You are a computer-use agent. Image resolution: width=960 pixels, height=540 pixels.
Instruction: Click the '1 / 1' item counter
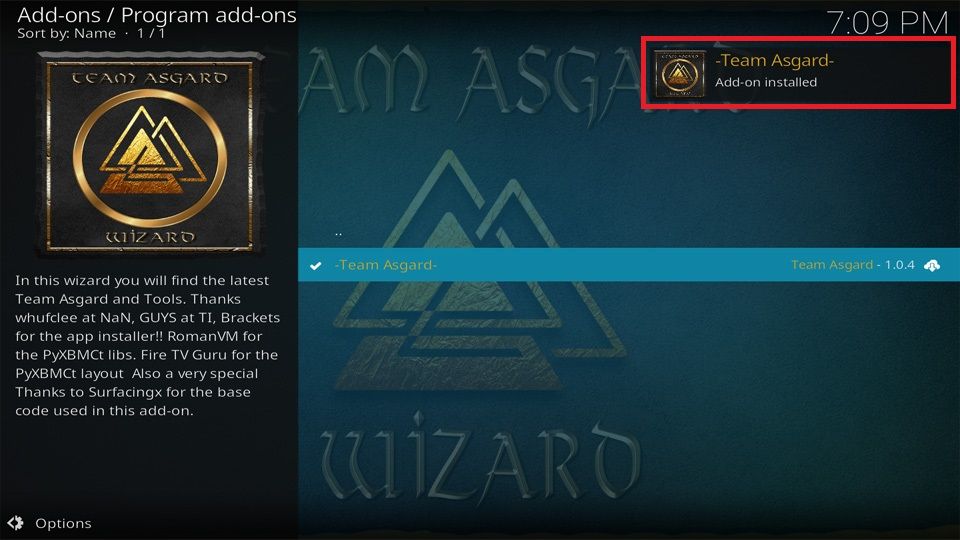coord(151,34)
